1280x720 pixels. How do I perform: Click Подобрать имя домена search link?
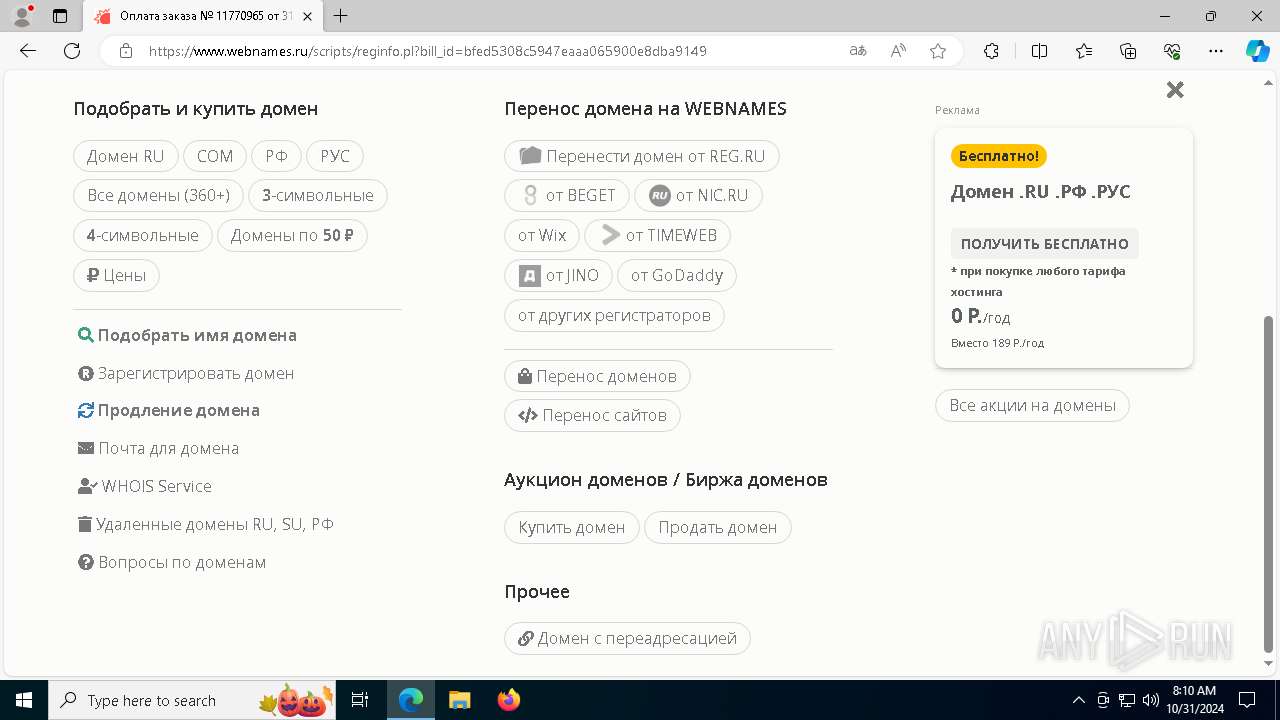187,335
